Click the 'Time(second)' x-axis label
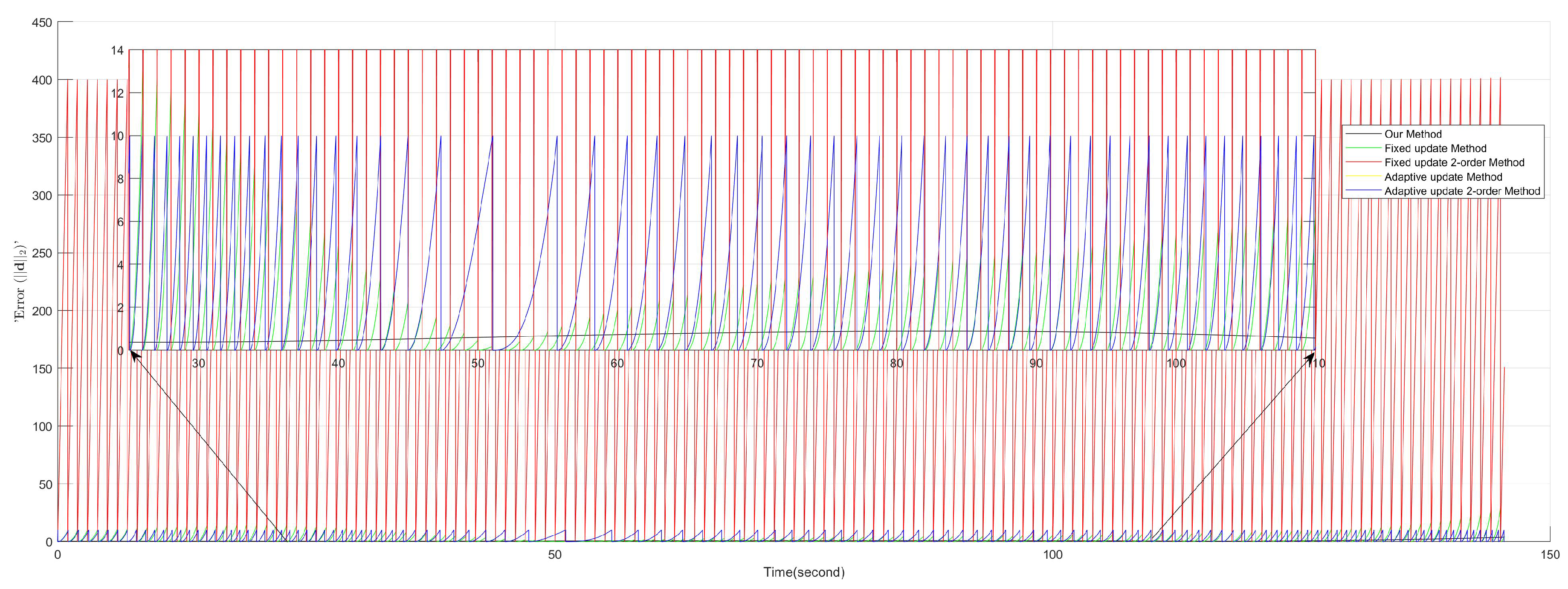This screenshot has height=589, width=1568. pos(803,572)
